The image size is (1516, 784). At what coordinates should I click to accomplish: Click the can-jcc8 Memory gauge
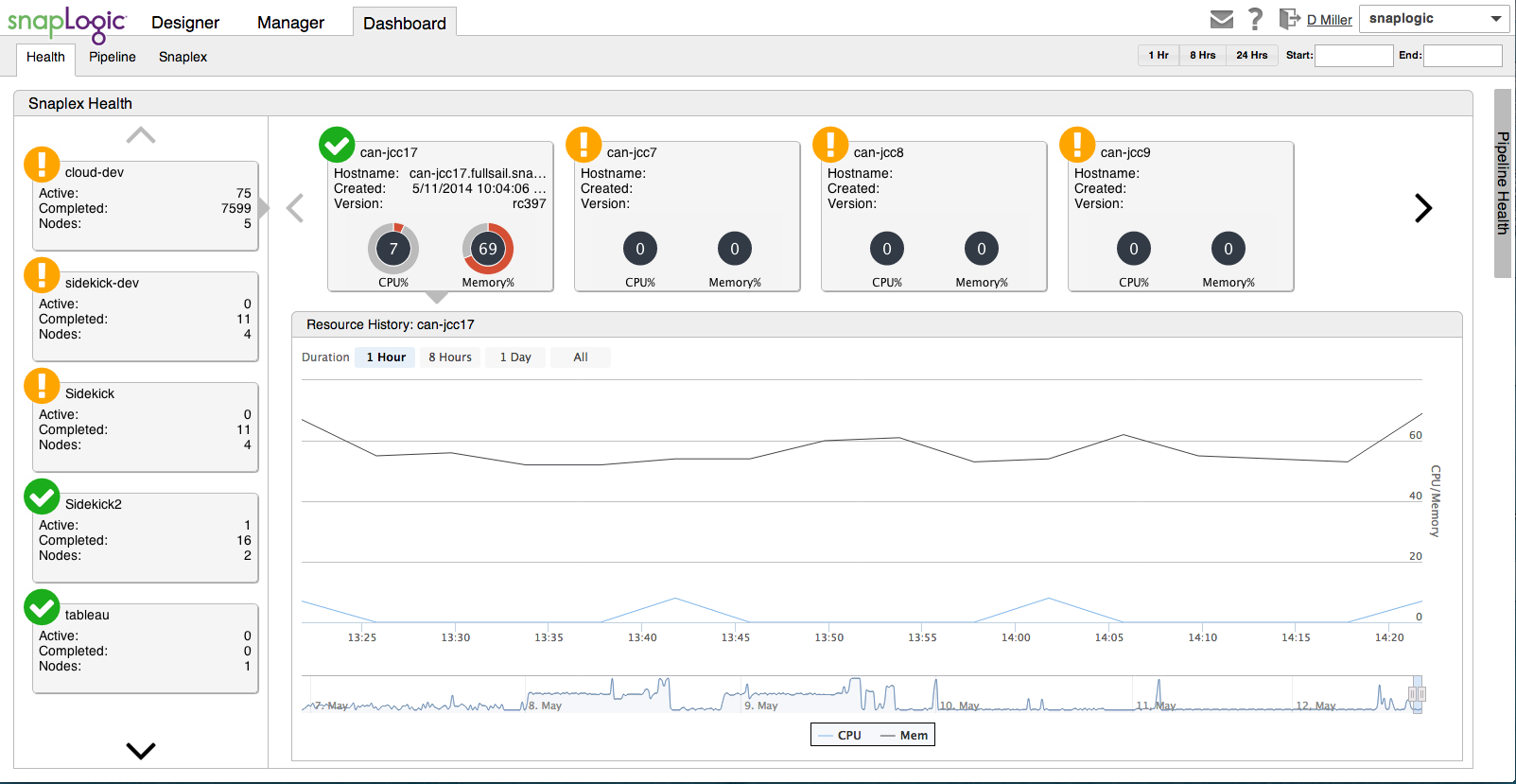coord(982,249)
